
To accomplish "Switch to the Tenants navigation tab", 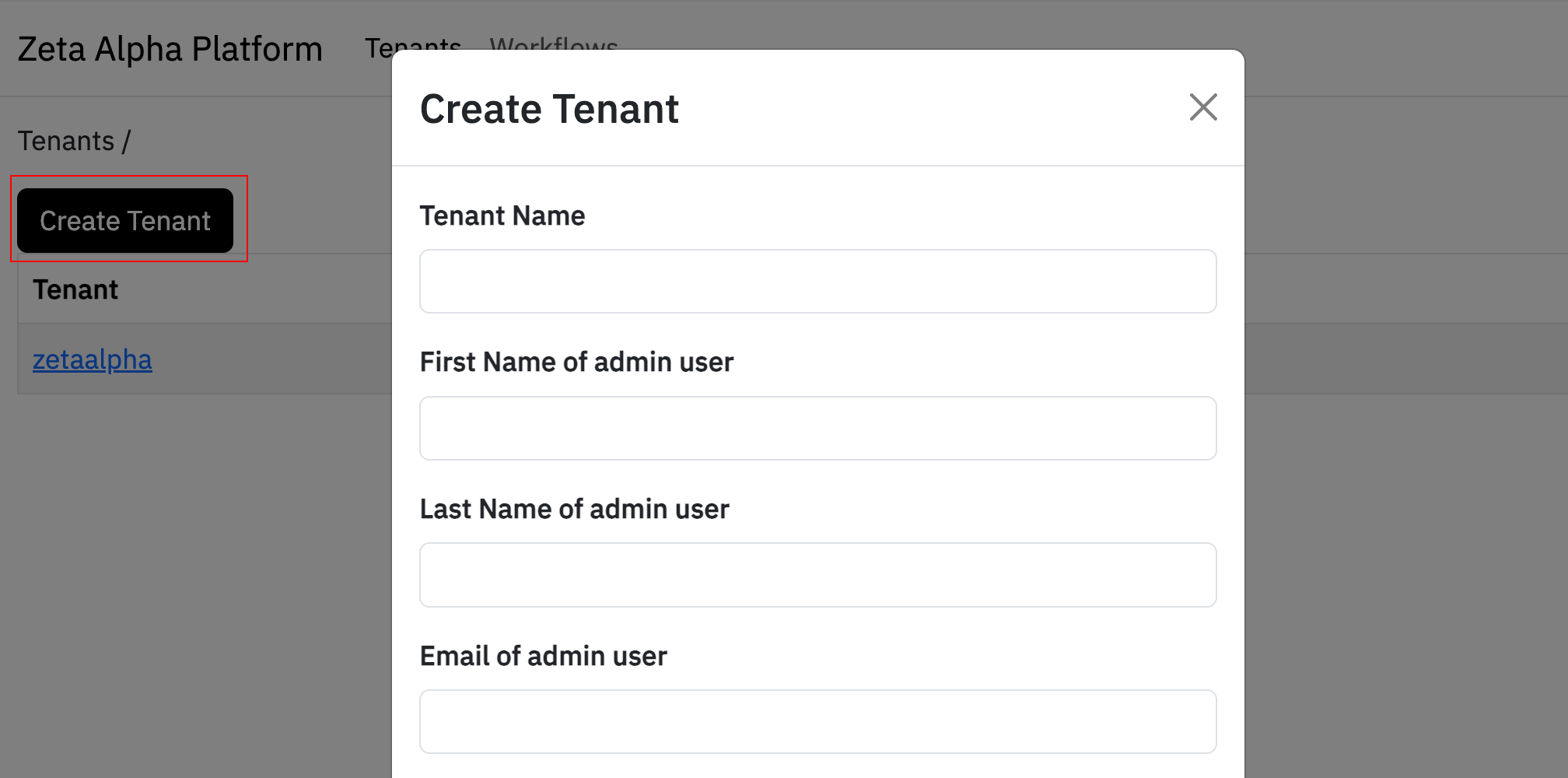I will [x=379, y=45].
